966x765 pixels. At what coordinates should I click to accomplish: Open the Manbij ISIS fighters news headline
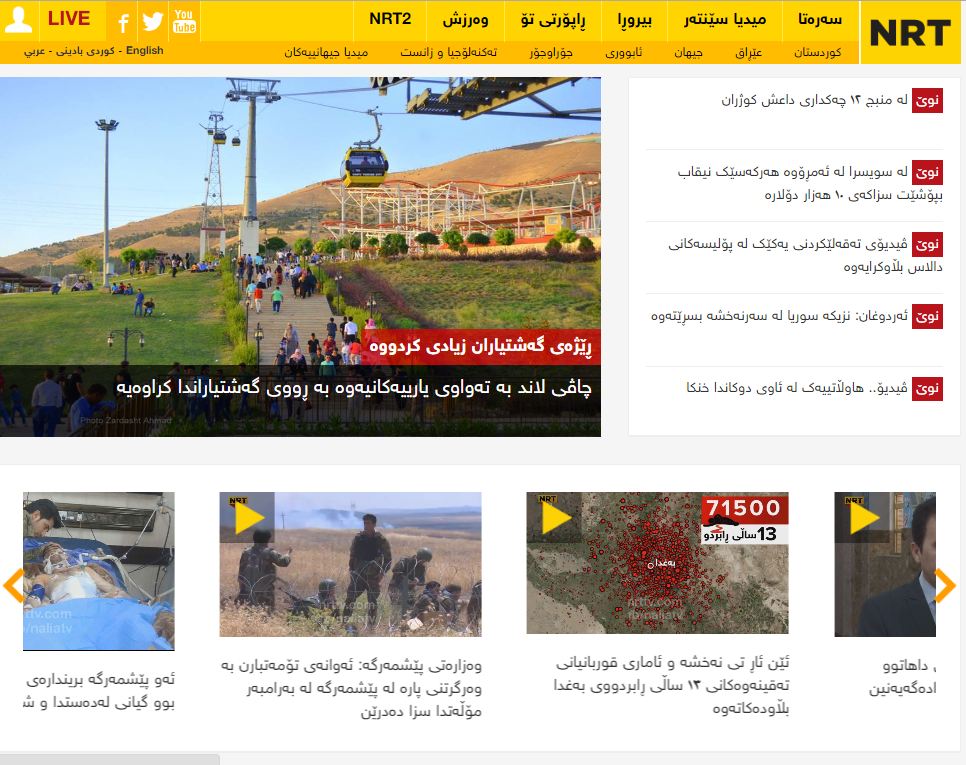tap(814, 100)
